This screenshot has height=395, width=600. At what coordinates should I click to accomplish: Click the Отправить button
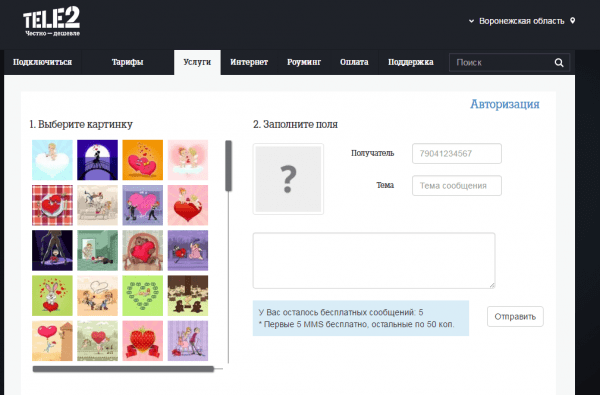click(x=515, y=317)
